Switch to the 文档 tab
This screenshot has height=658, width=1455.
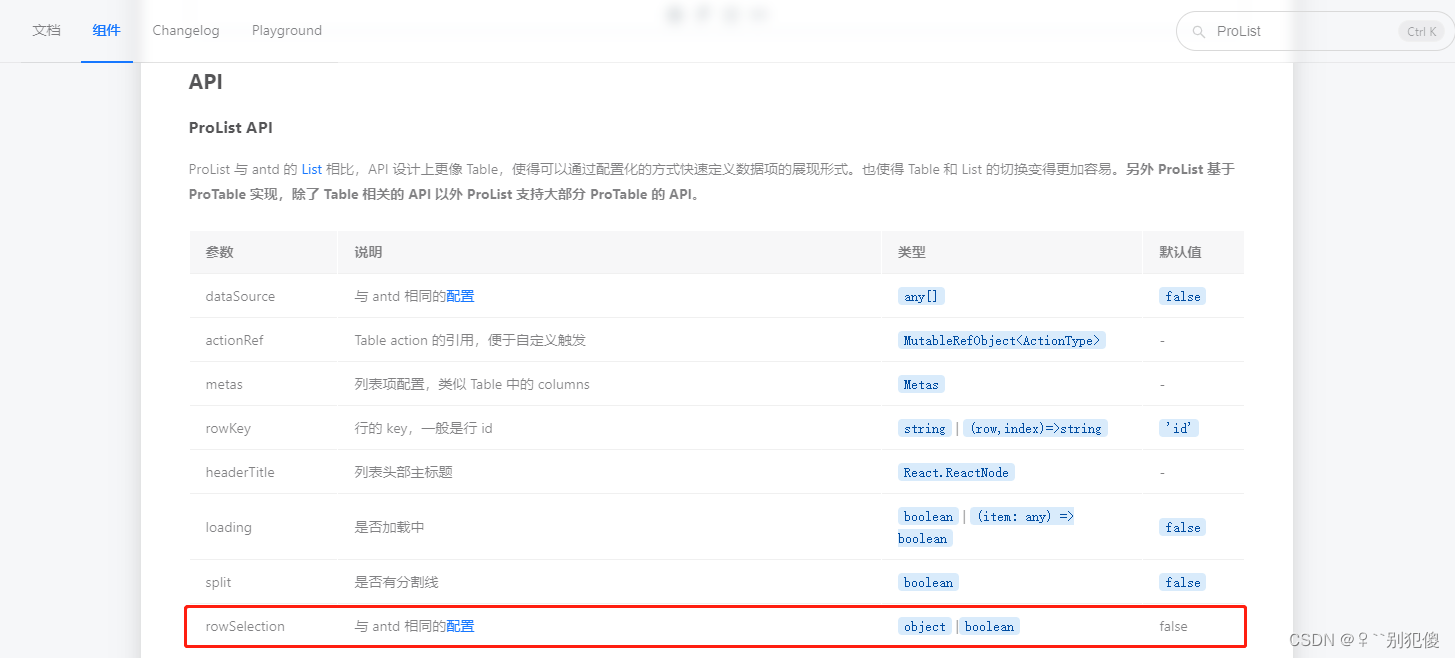[46, 30]
